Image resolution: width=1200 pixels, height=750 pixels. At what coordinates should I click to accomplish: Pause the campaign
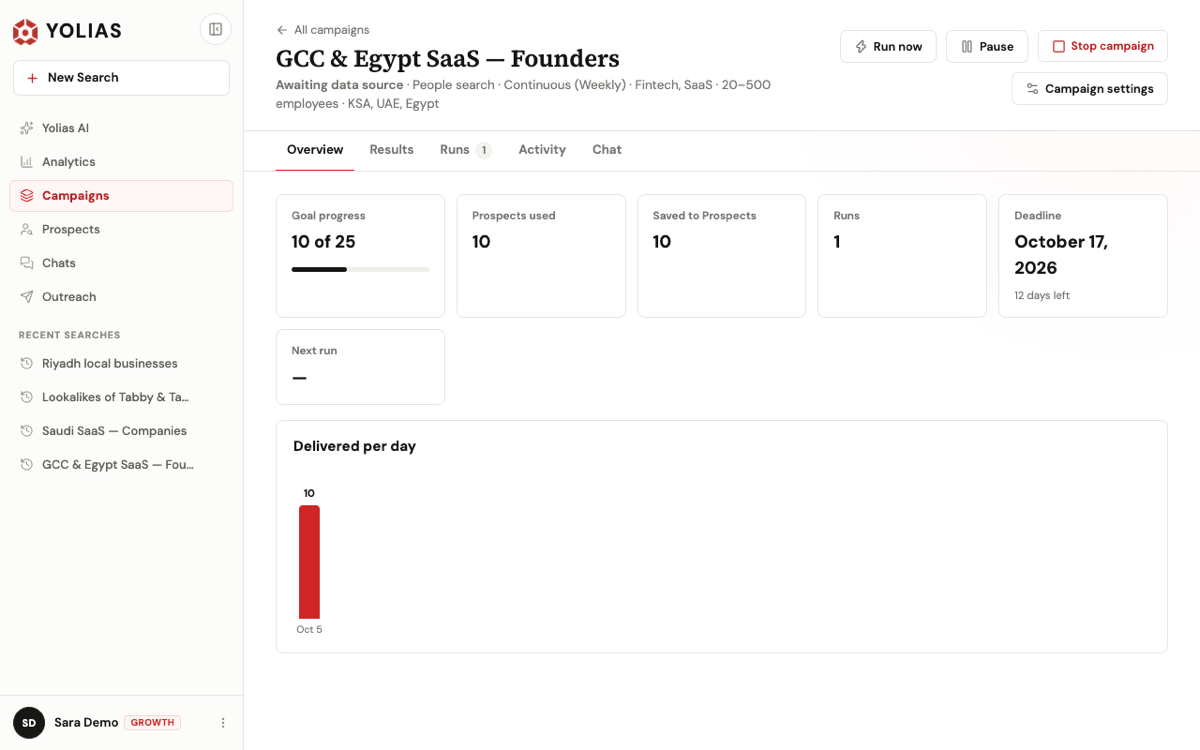pos(986,47)
